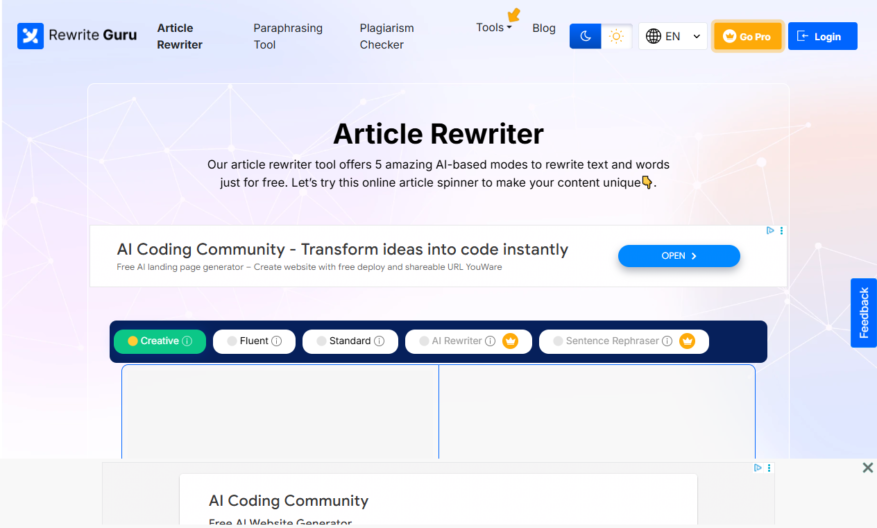
Task: Open the Paraphrasing Tool nav item
Action: 287,36
